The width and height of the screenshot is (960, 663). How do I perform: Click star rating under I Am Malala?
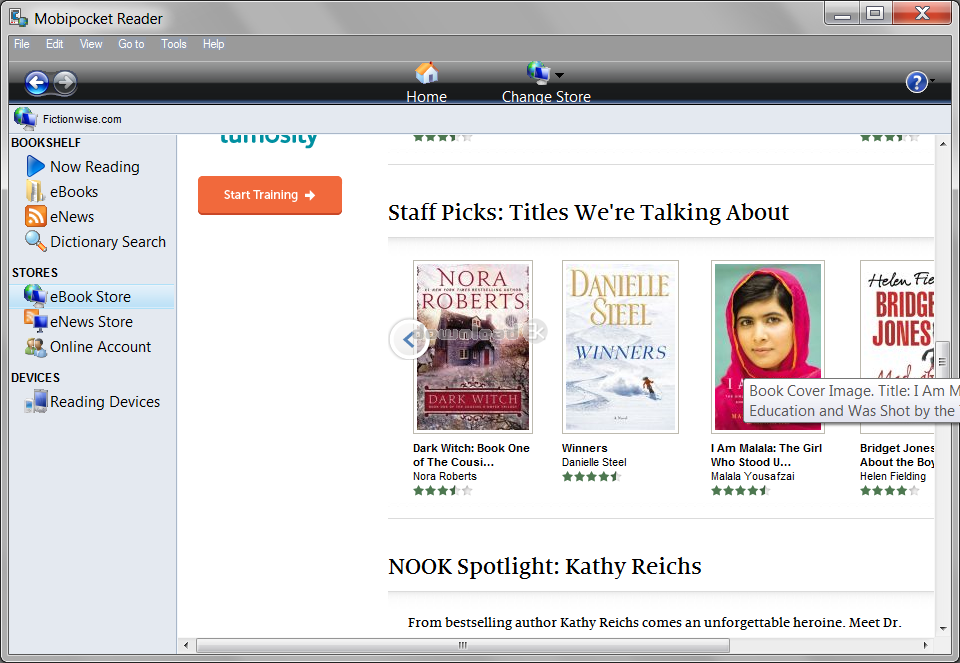tap(740, 490)
